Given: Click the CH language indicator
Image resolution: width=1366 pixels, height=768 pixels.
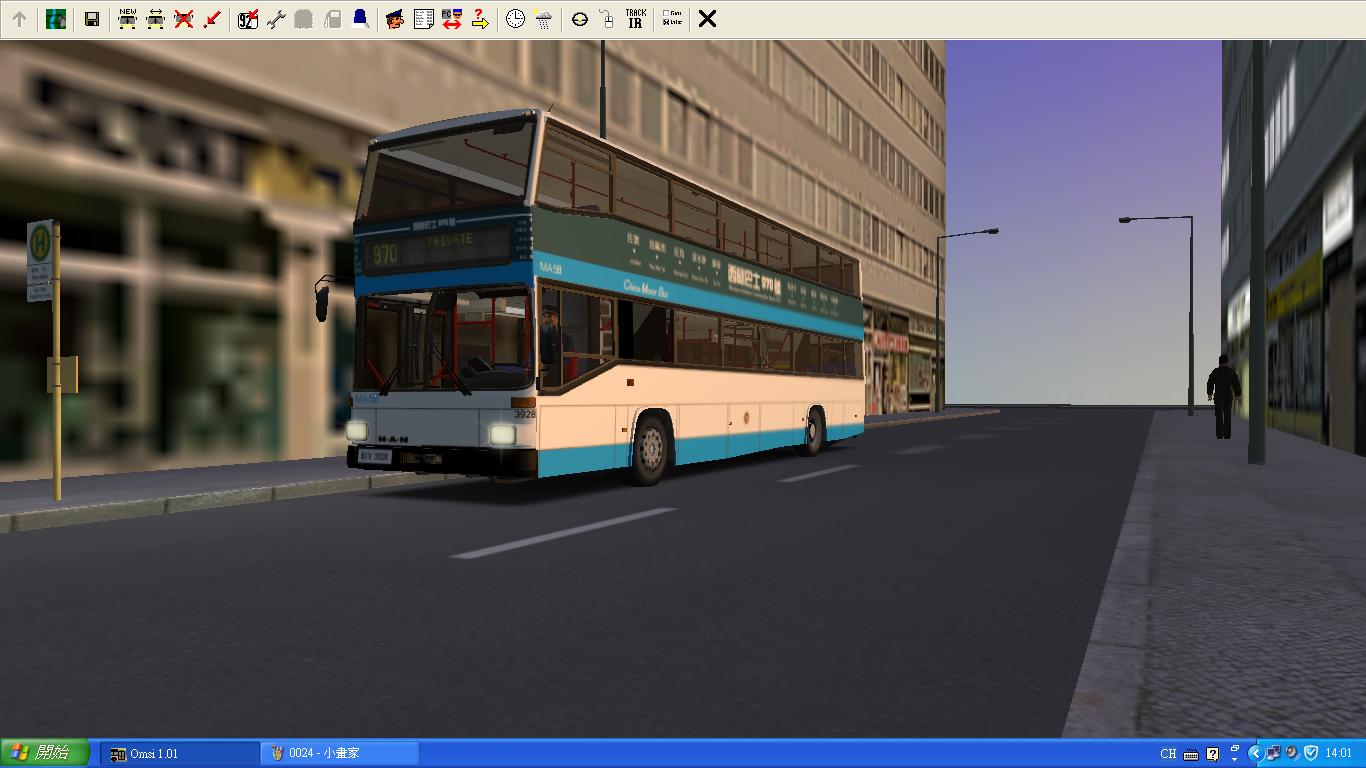Looking at the screenshot, I should (1168, 754).
